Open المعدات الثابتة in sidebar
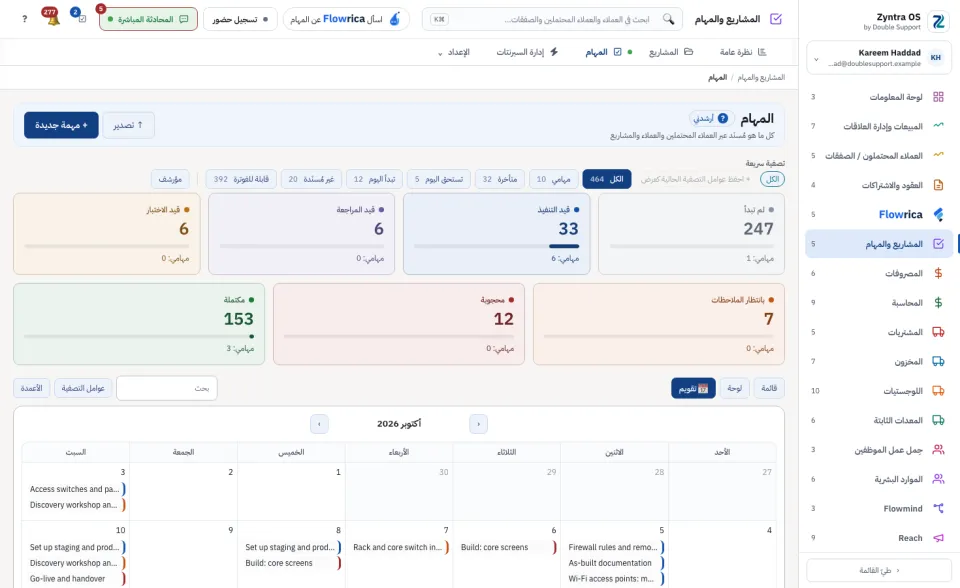960x588 pixels. coord(878,420)
